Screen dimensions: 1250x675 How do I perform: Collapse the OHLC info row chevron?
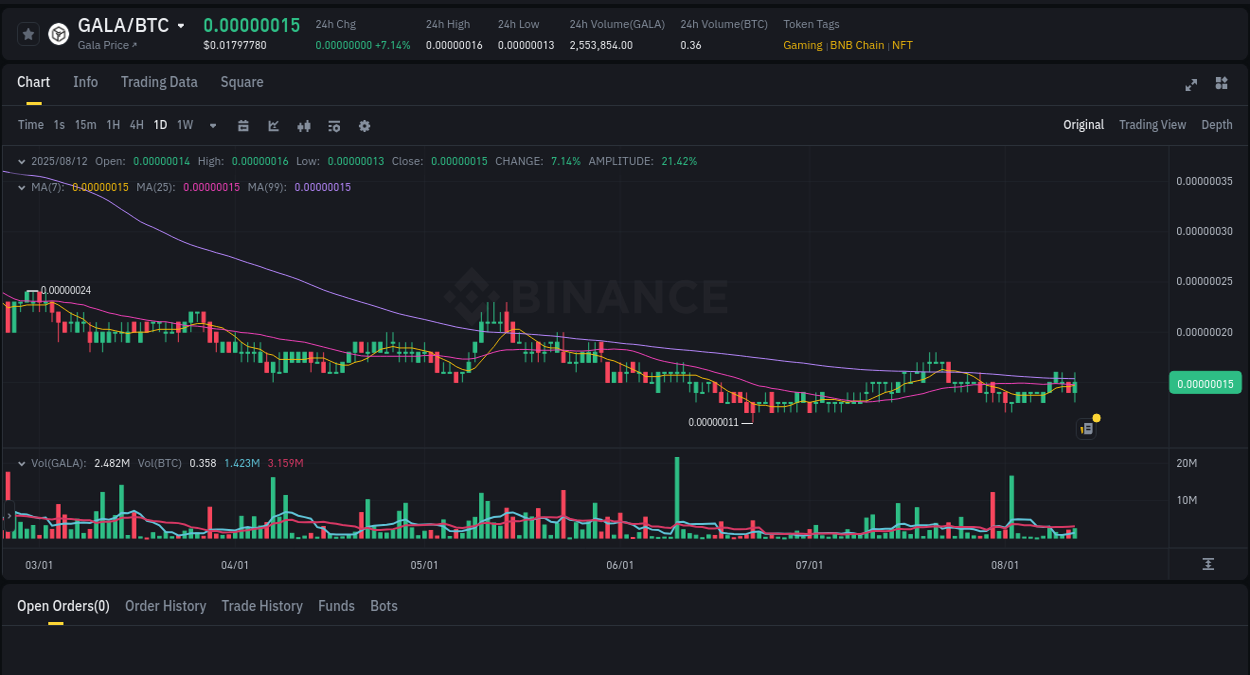point(22,161)
